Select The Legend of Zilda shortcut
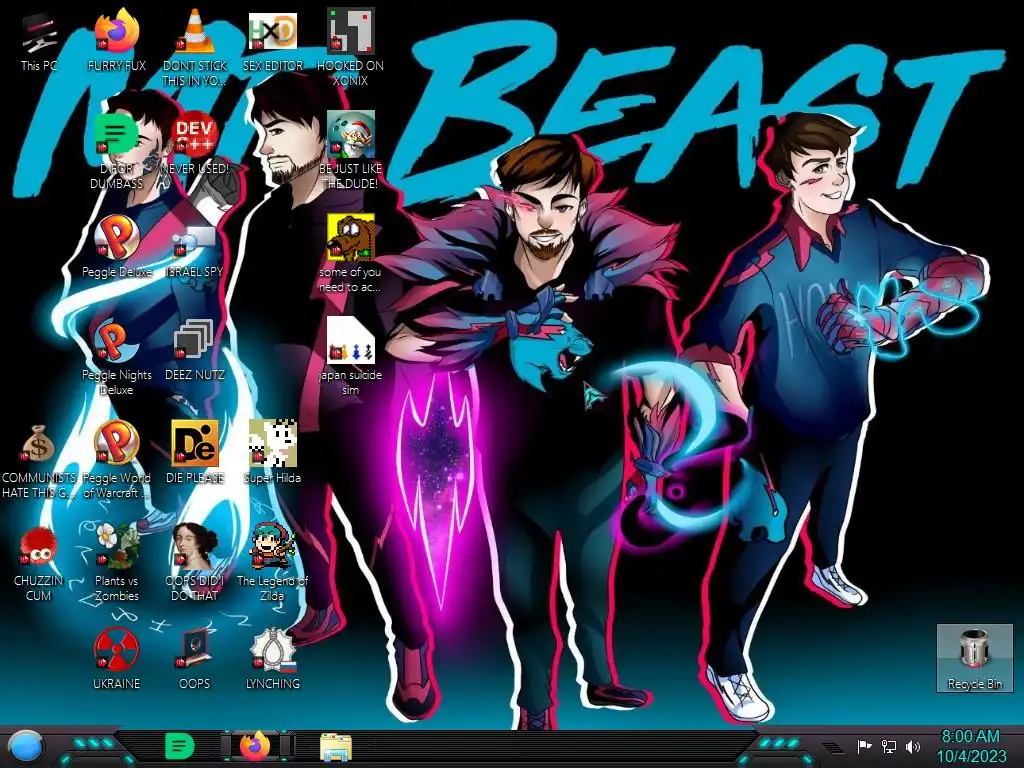 tap(272, 563)
